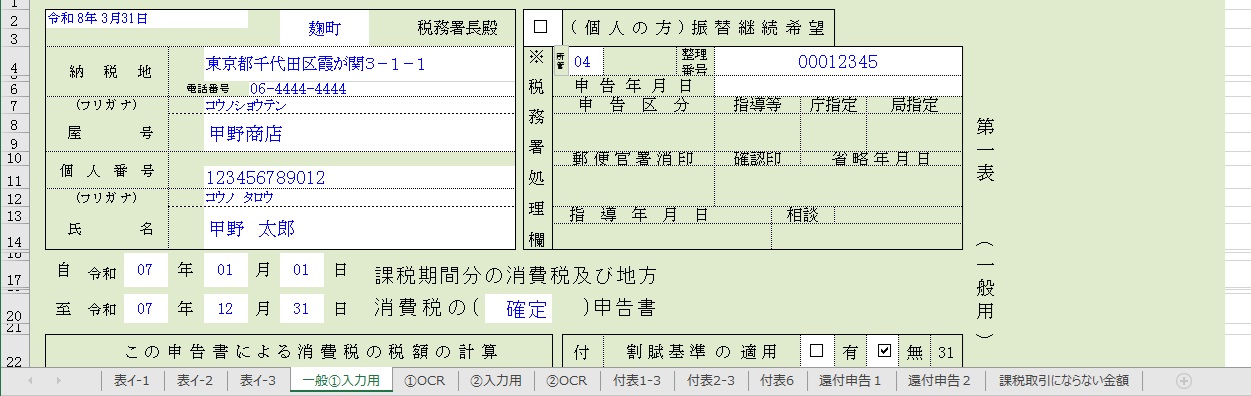Tick the 有 checkbox for 割賦基準の適用
This screenshot has width=1251, height=396.
[817, 351]
